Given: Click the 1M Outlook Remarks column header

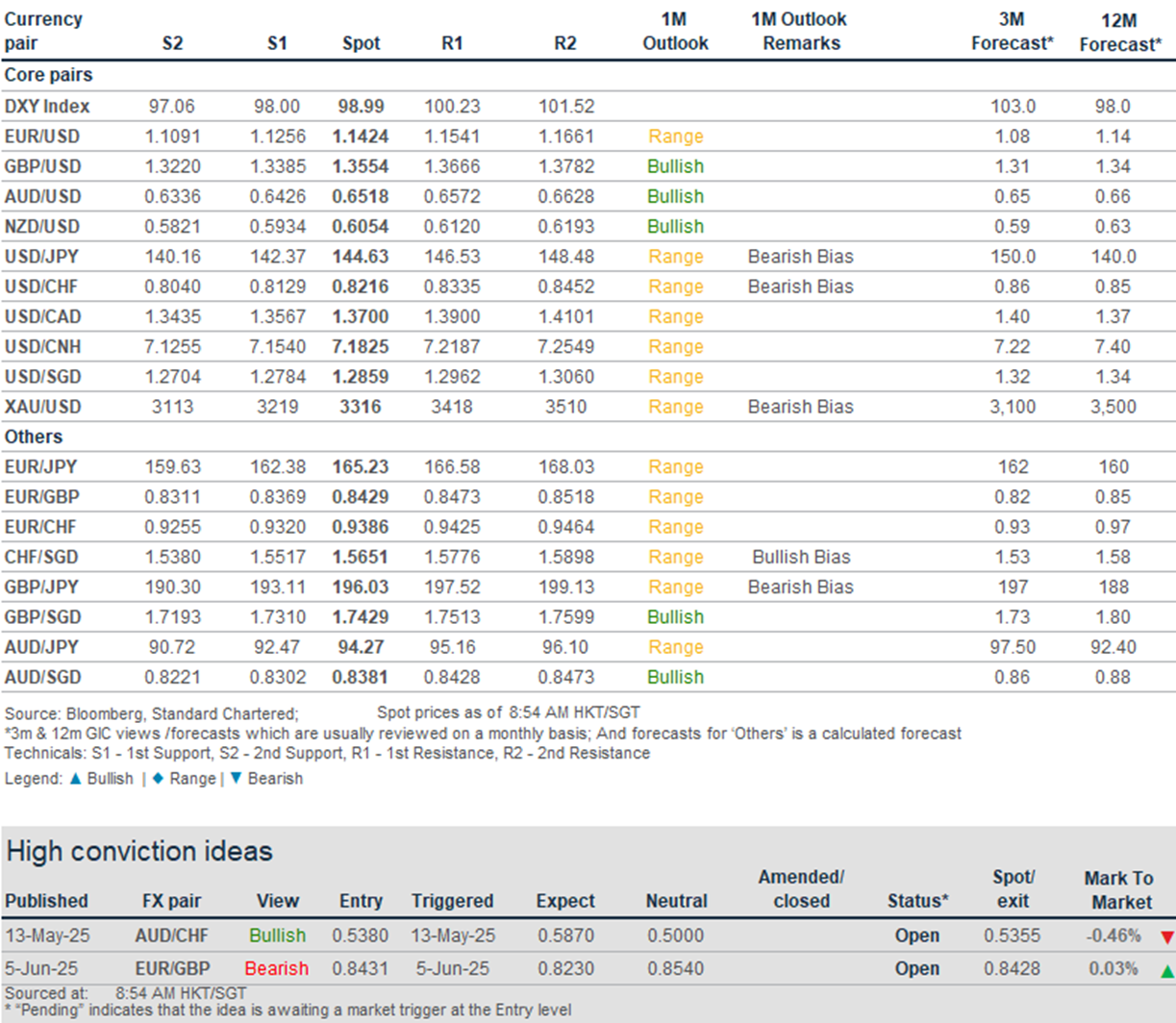Looking at the screenshot, I should (x=801, y=31).
